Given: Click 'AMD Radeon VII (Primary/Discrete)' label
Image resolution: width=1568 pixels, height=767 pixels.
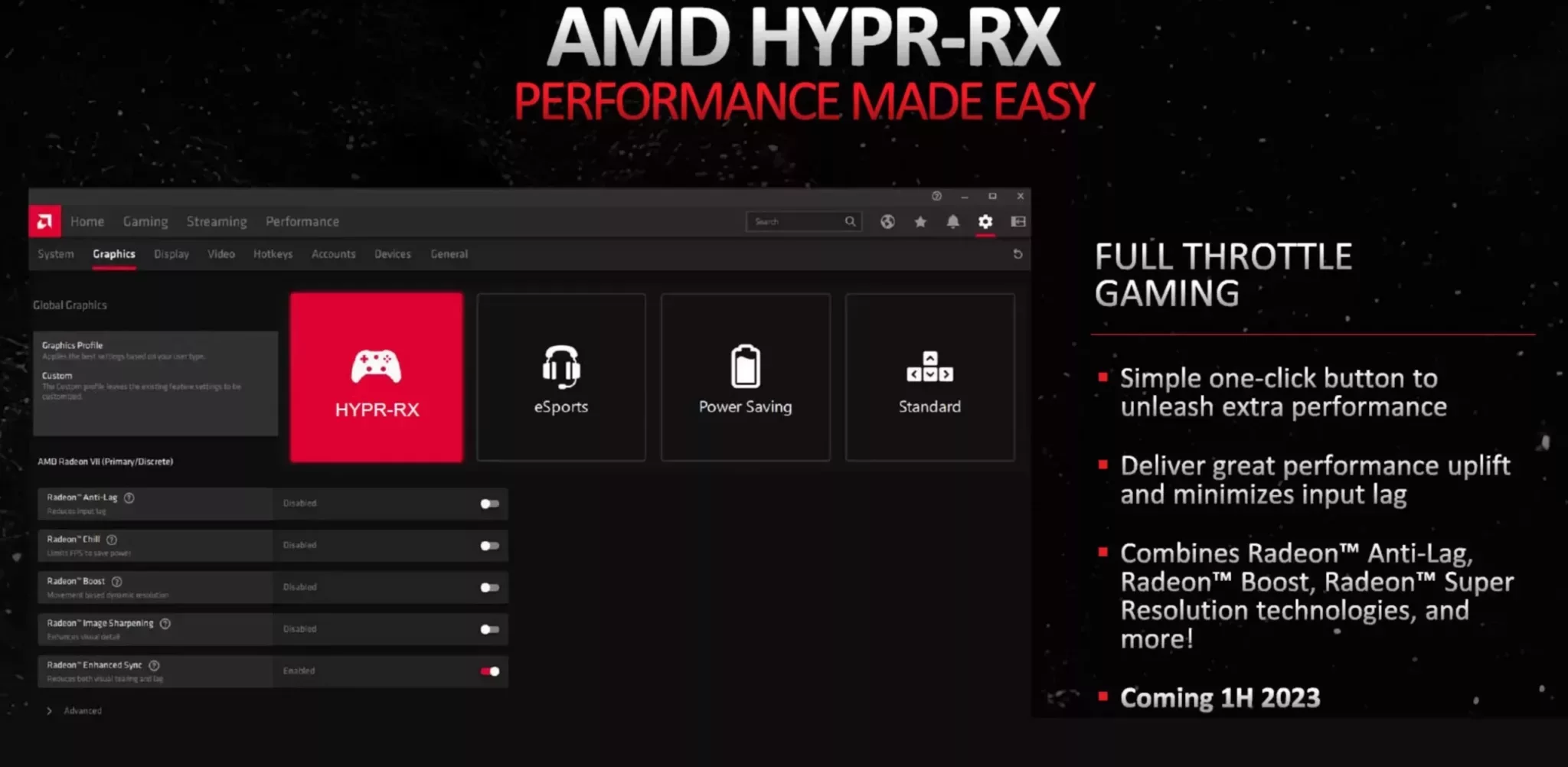Looking at the screenshot, I should pos(106,462).
